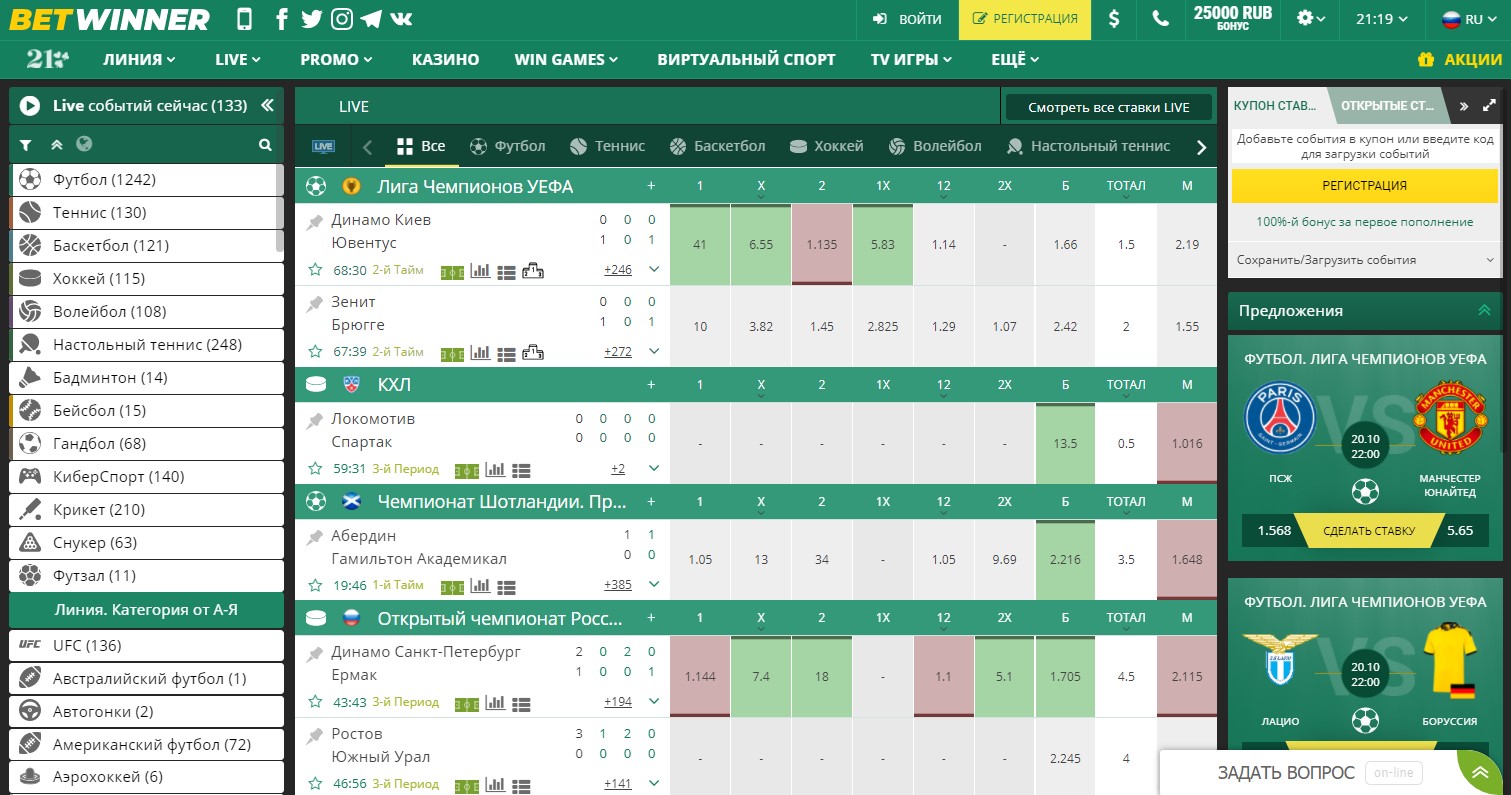This screenshot has width=1511, height=795.
Task: Select Киберспорт (140) in sports list
Action: 147,477
